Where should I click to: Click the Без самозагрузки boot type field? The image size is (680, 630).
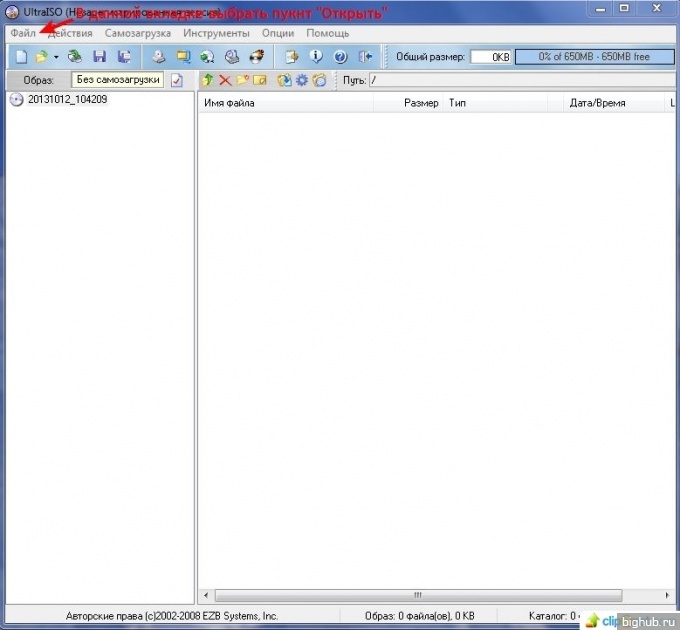click(x=118, y=80)
